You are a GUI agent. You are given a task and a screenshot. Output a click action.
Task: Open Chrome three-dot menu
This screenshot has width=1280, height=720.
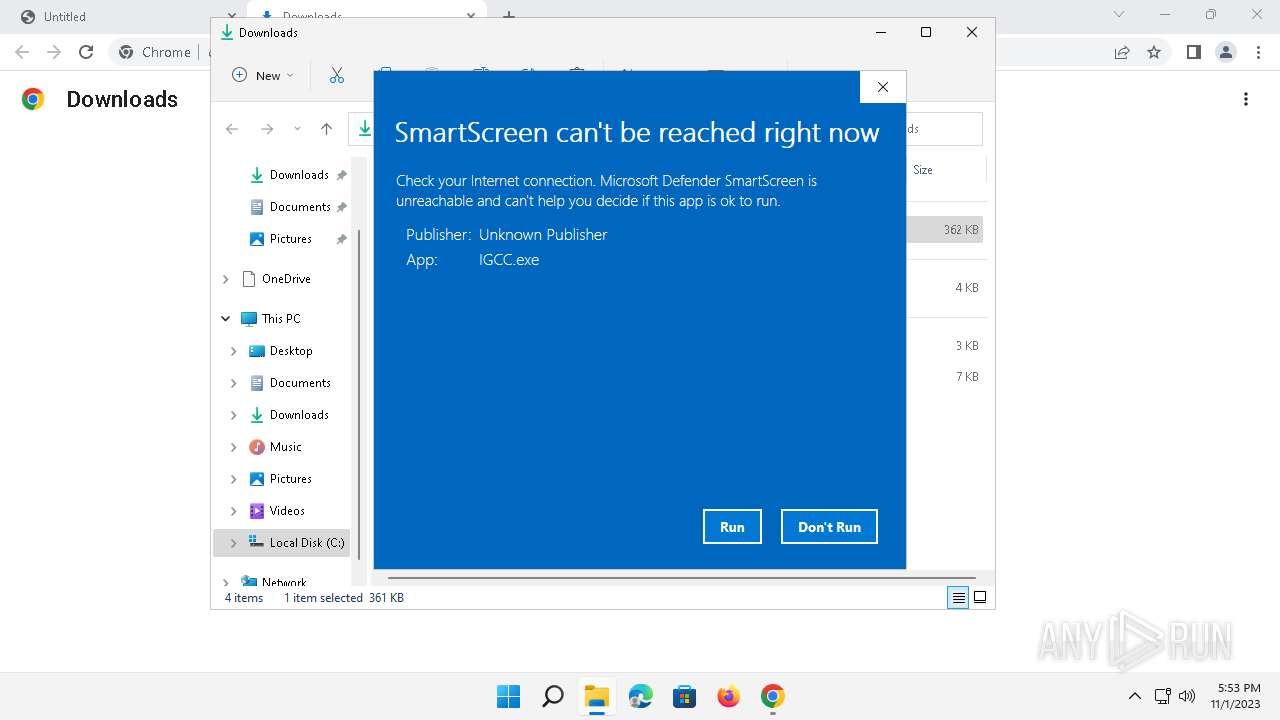coord(1257,52)
